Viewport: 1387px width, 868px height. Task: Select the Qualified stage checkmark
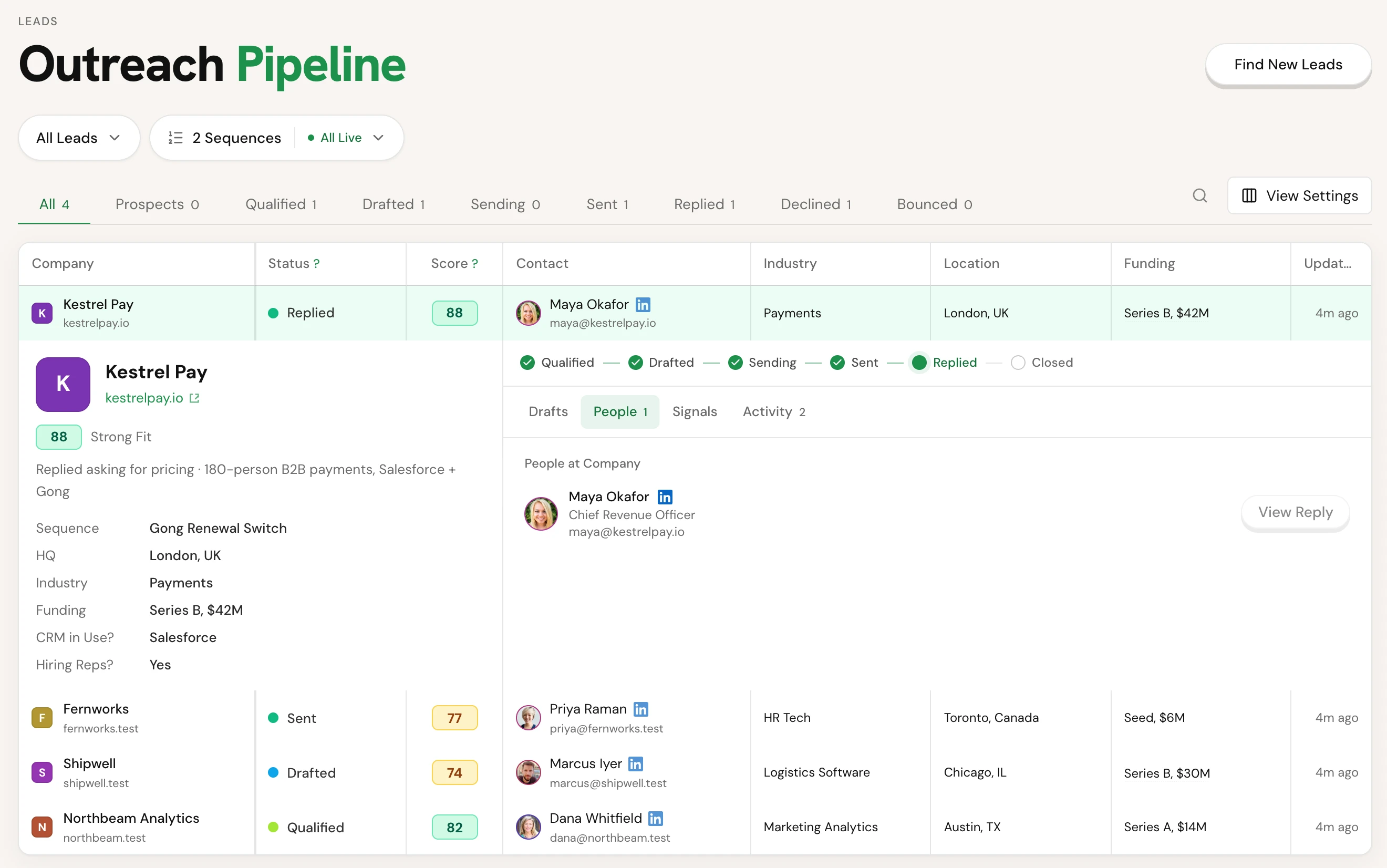pos(527,363)
